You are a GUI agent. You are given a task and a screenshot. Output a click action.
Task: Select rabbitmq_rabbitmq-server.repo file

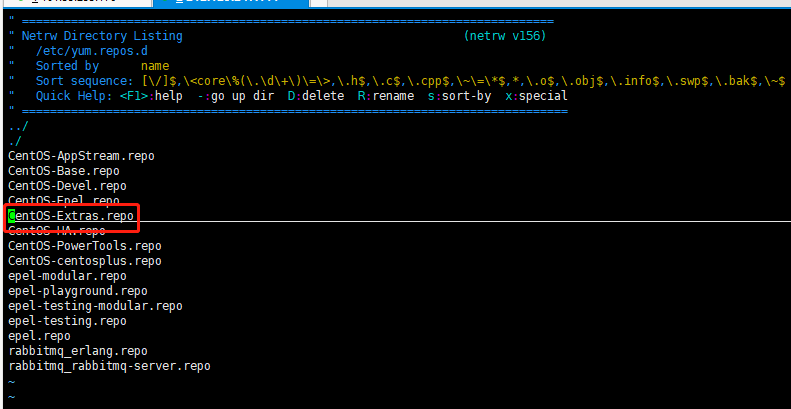point(109,366)
